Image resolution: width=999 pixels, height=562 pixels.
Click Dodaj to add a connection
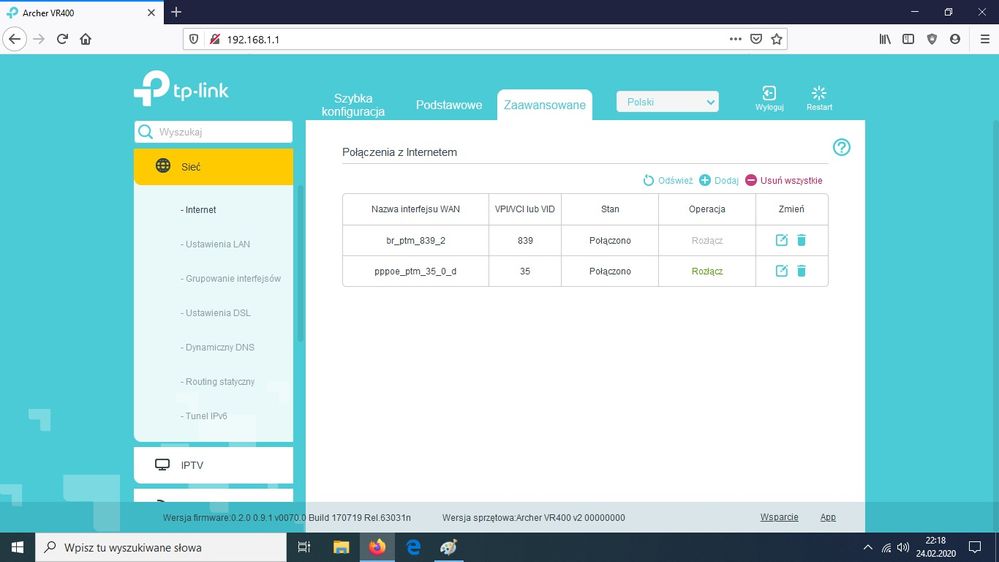pyautogui.click(x=718, y=181)
